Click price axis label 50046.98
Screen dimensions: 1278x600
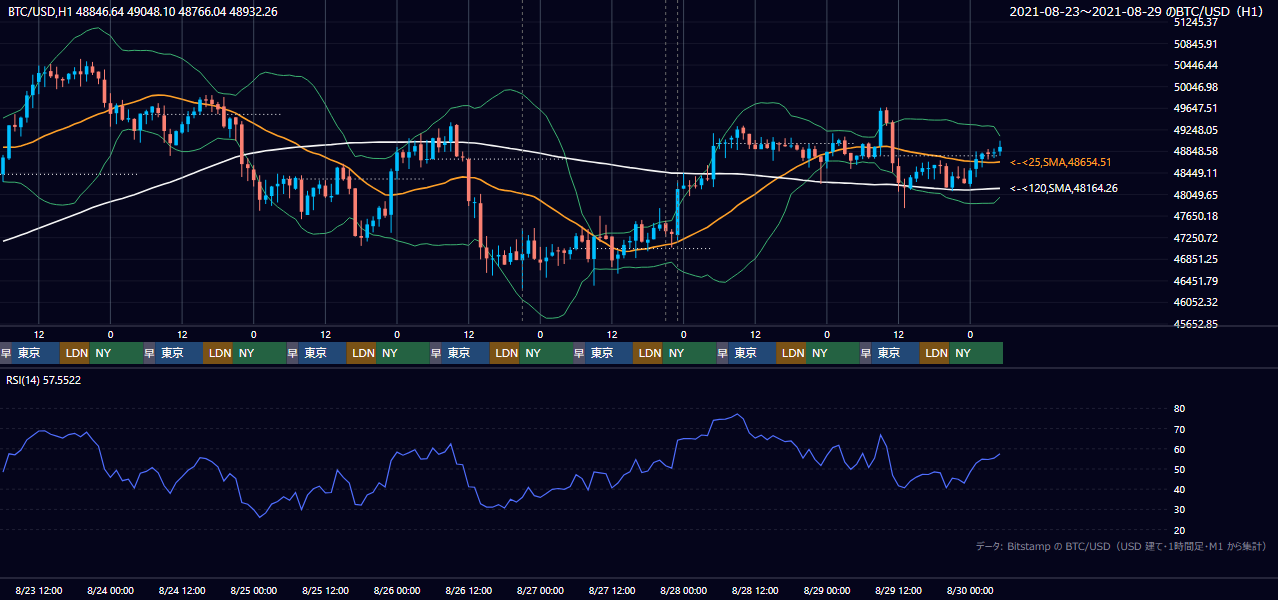coord(1195,87)
